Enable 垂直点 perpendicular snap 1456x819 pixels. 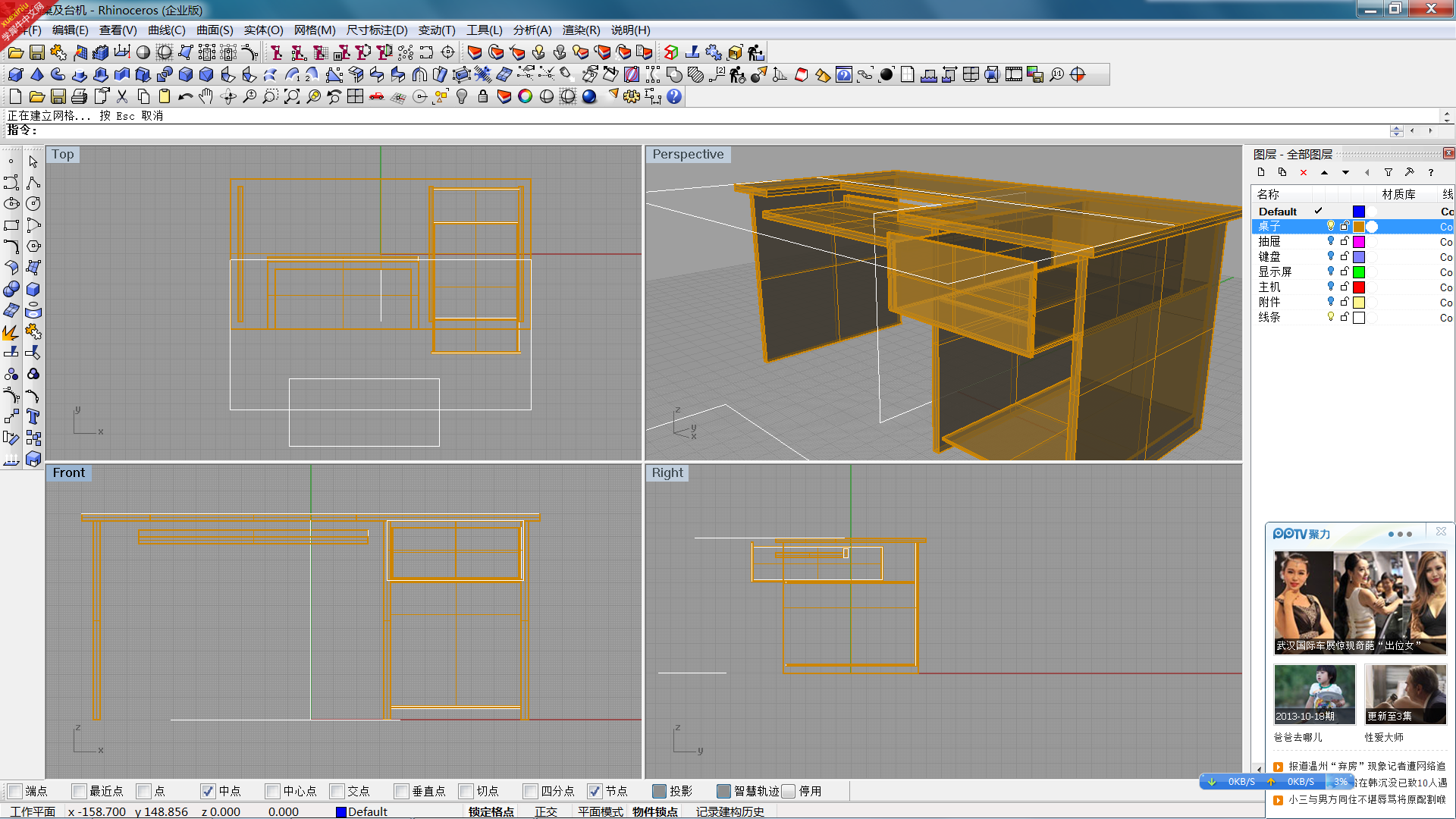pos(401,791)
